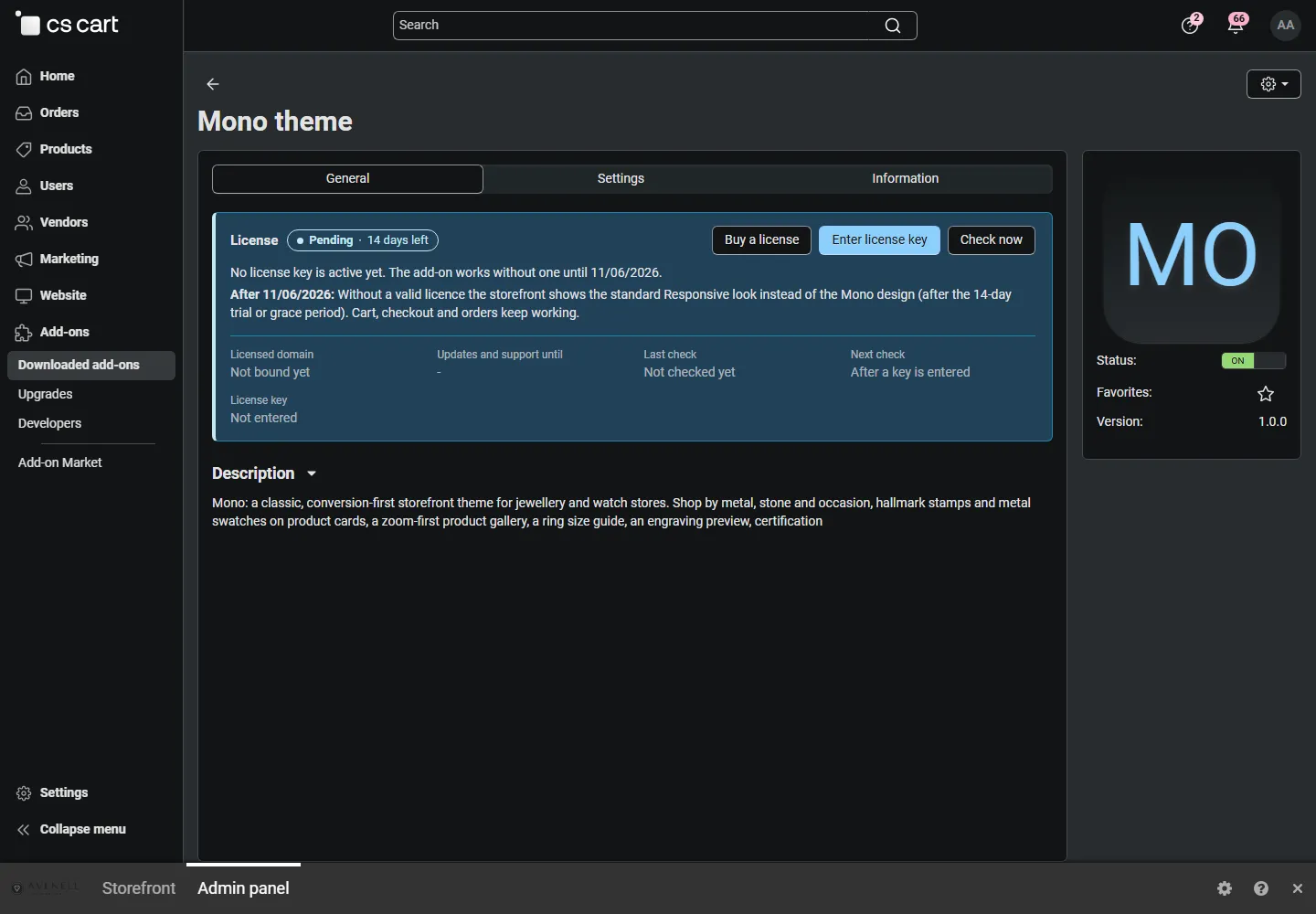Click the search magnifier icon
The height and width of the screenshot is (914, 1316).
(x=893, y=26)
